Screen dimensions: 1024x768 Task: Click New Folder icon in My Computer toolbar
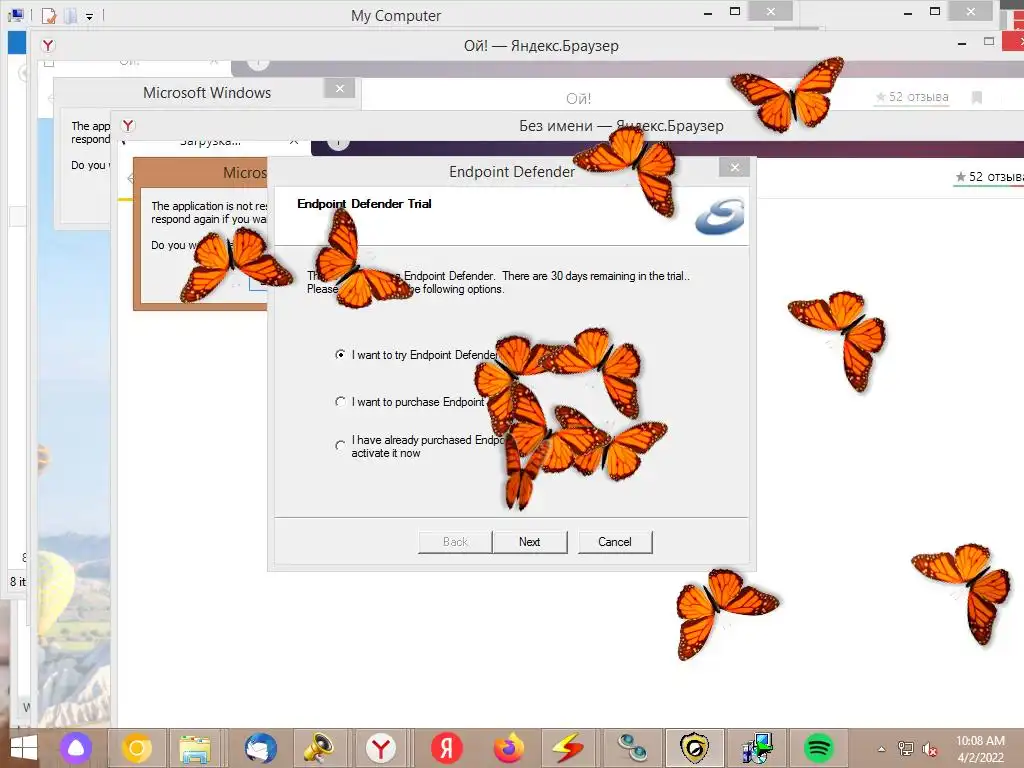(70, 15)
